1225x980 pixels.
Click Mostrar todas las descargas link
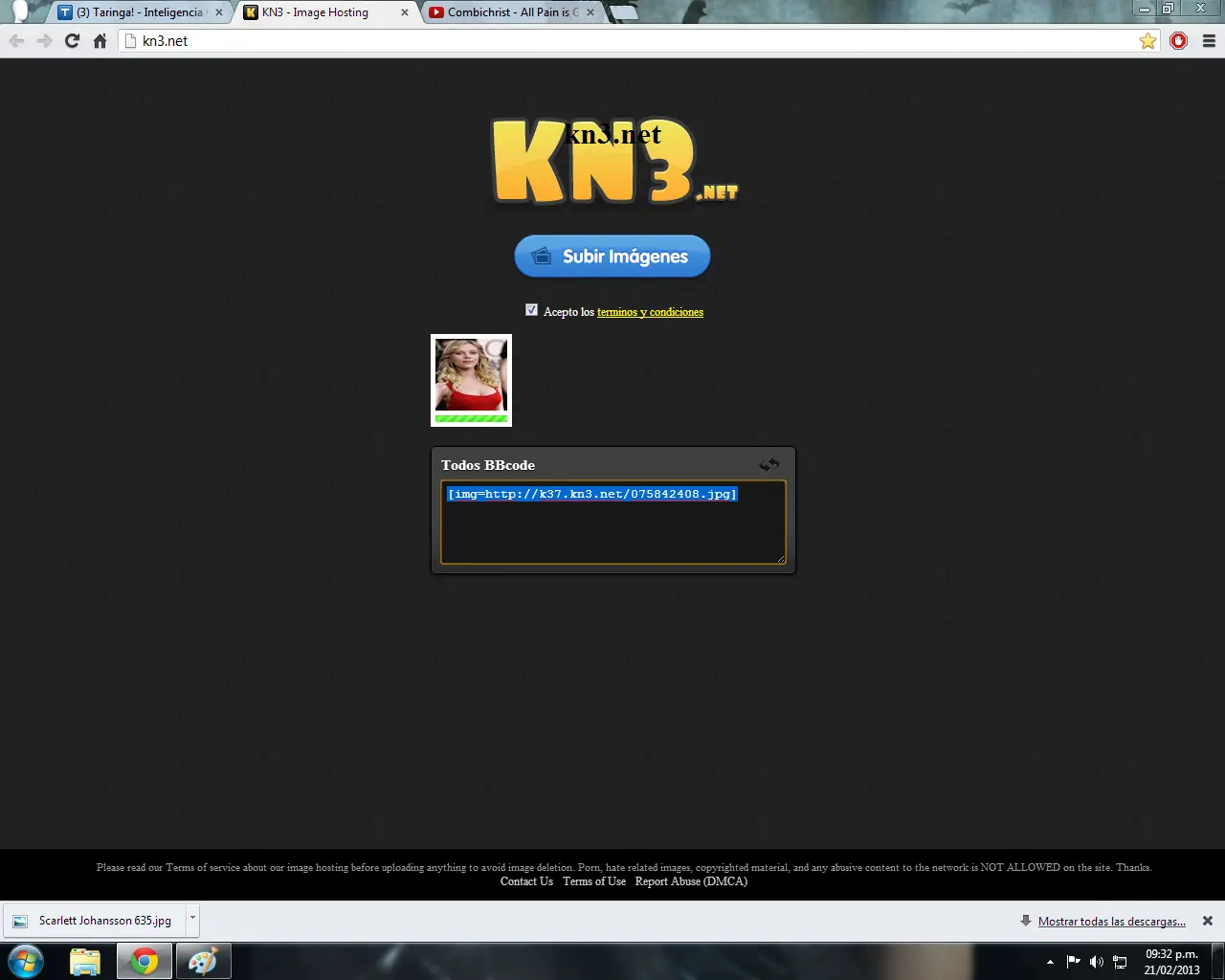tap(1112, 922)
